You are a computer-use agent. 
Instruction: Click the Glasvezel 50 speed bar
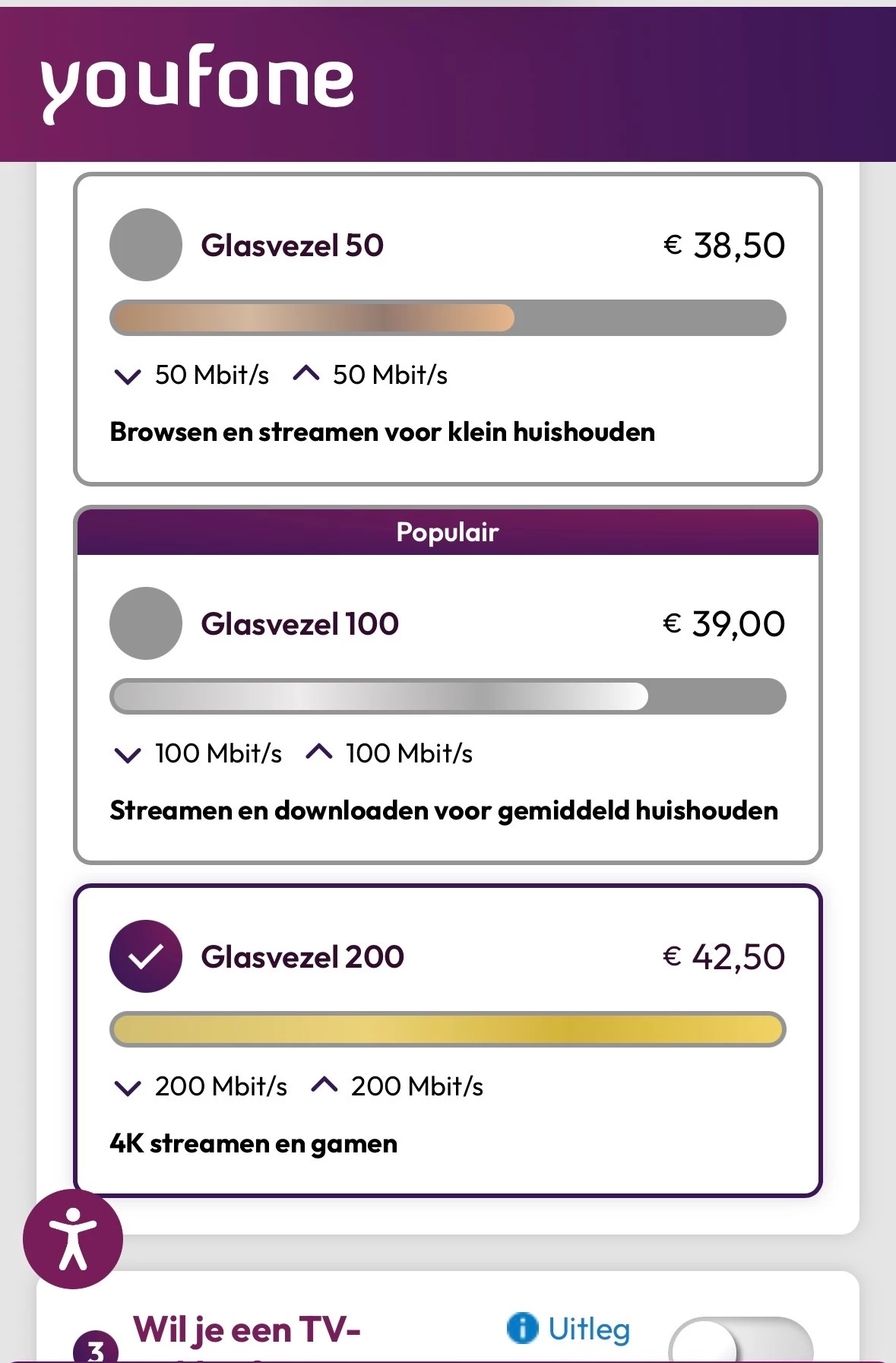[x=448, y=318]
